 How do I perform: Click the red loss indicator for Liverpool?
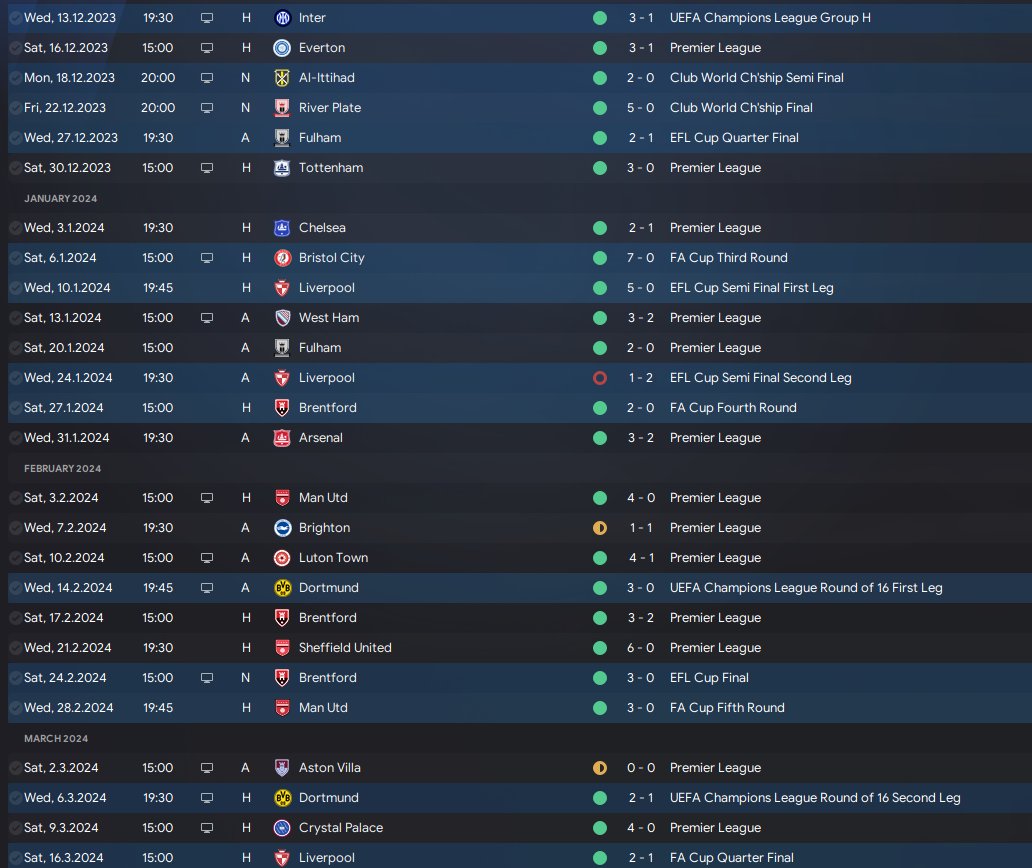point(600,378)
